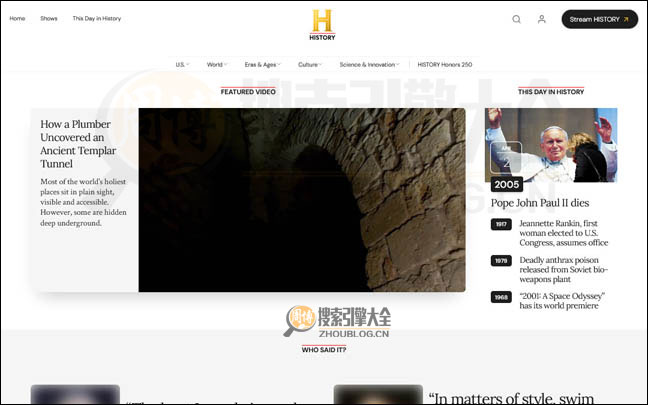Open the Shows link
This screenshot has width=648, height=405.
(x=49, y=18)
